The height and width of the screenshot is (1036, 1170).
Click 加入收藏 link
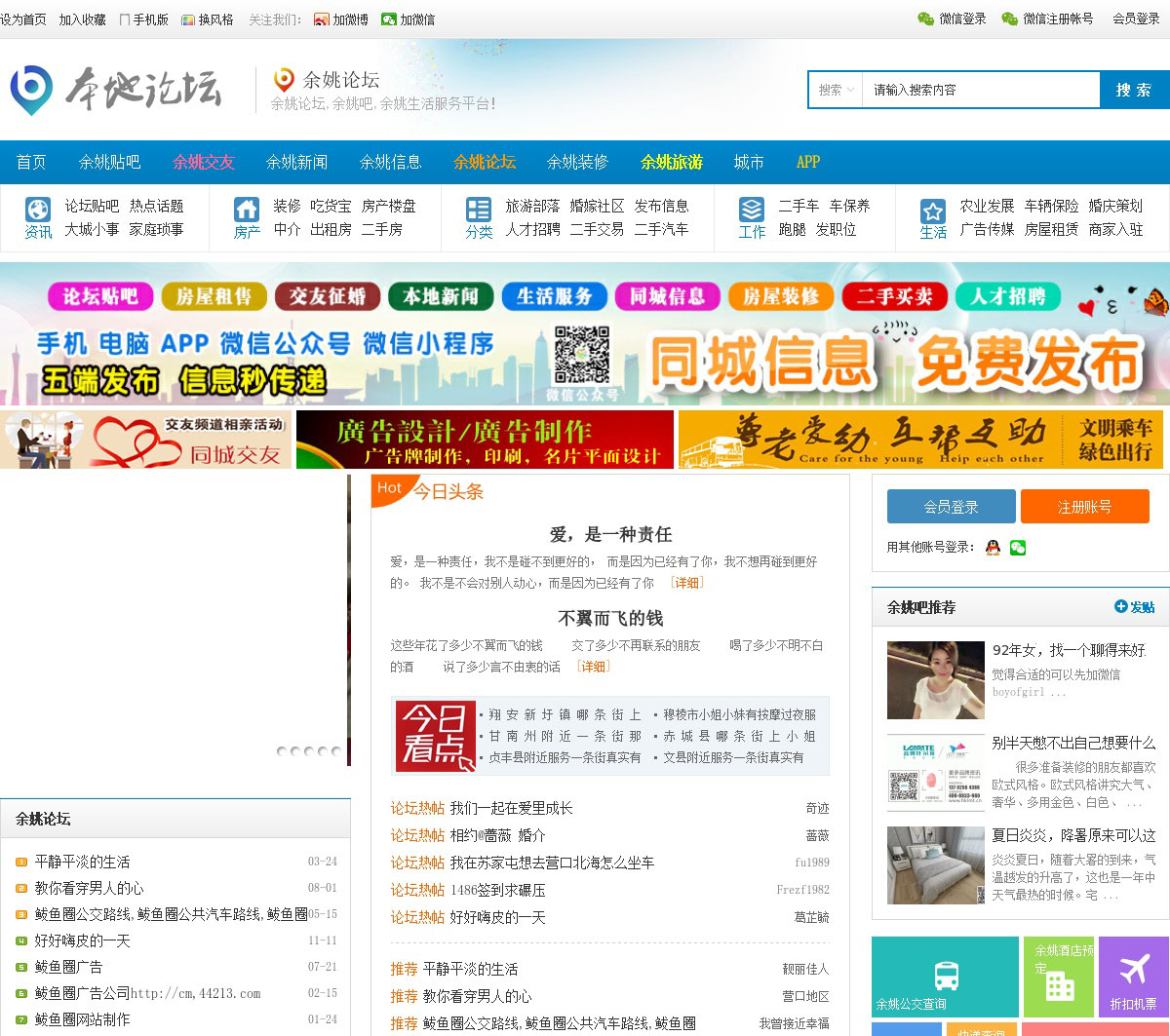82,19
